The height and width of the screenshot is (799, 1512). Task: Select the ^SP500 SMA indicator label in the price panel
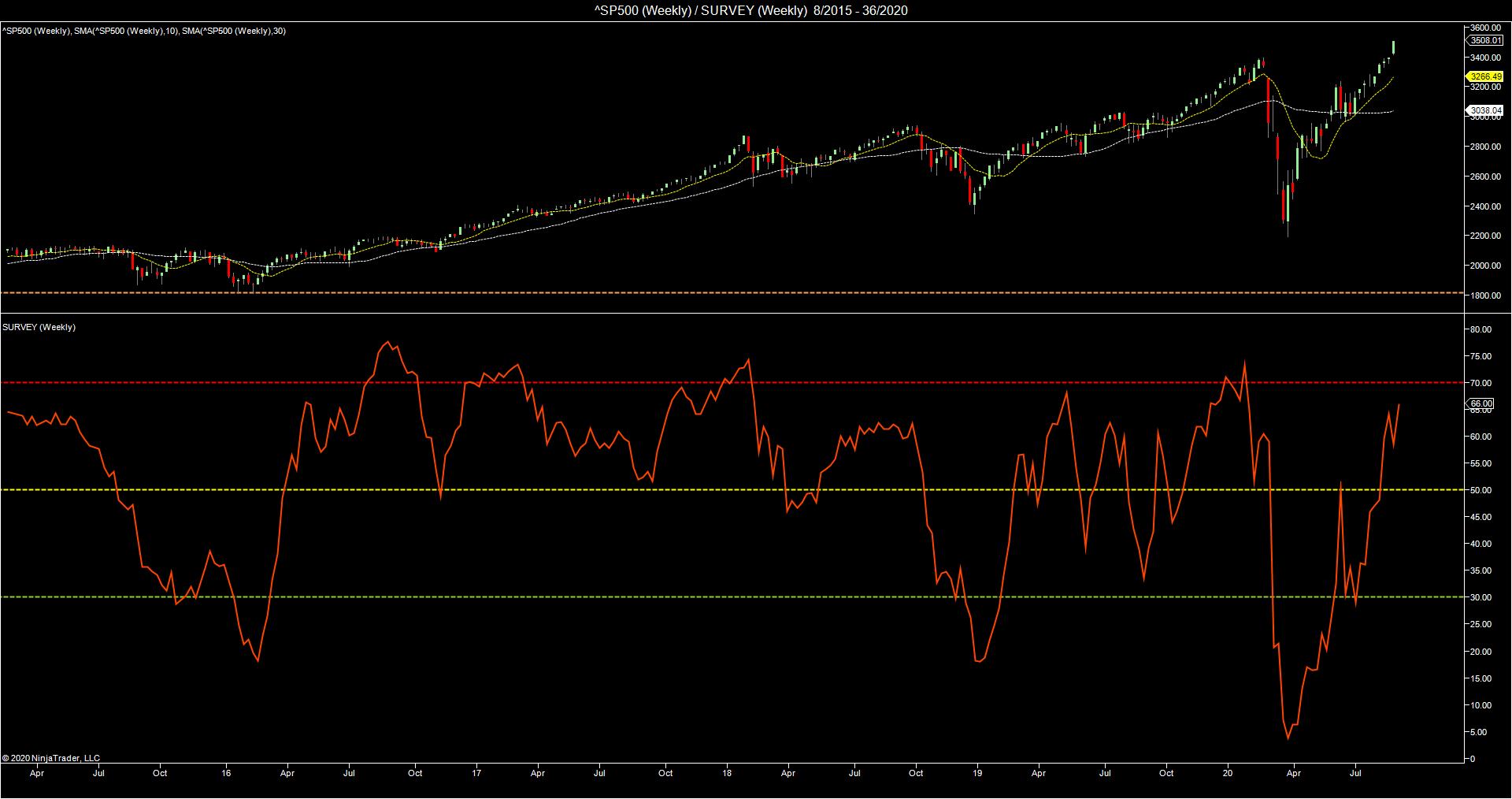143,31
